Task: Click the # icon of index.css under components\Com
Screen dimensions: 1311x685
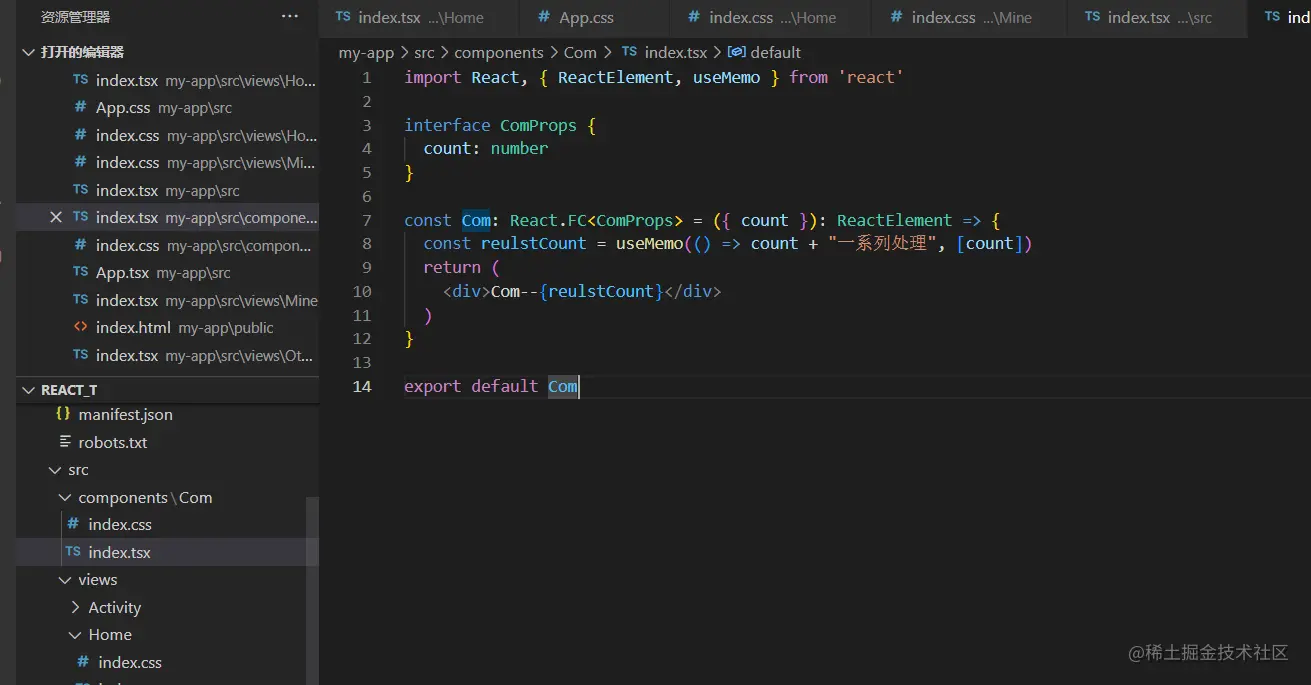Action: pyautogui.click(x=72, y=524)
